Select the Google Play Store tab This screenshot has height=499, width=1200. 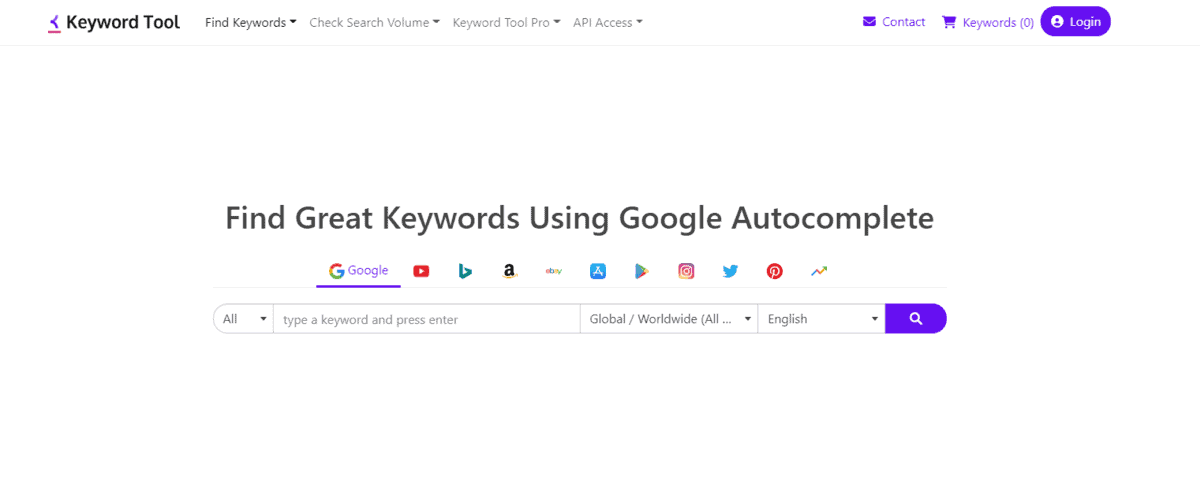click(642, 271)
